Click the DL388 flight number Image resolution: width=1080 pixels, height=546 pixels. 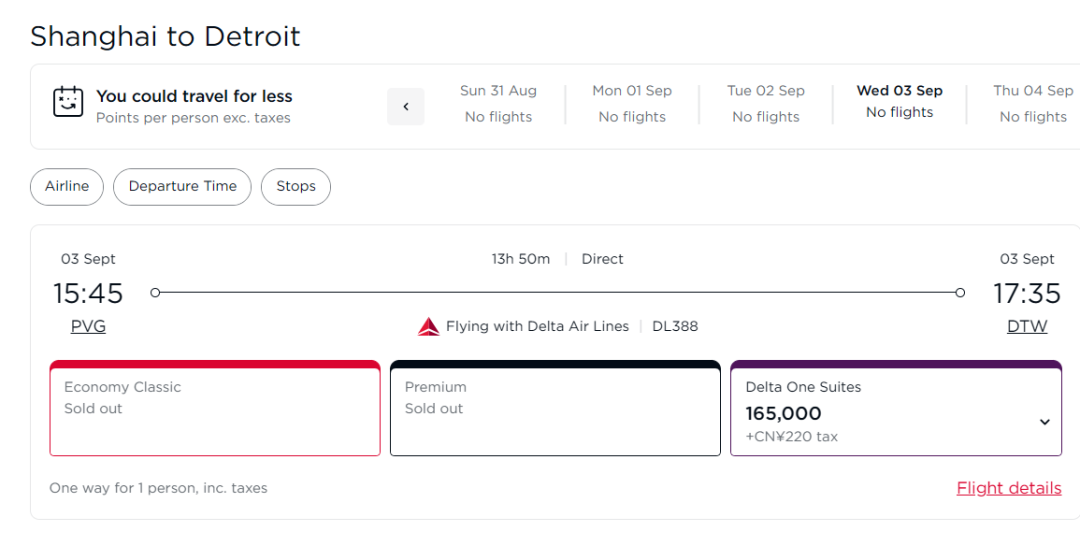675,326
